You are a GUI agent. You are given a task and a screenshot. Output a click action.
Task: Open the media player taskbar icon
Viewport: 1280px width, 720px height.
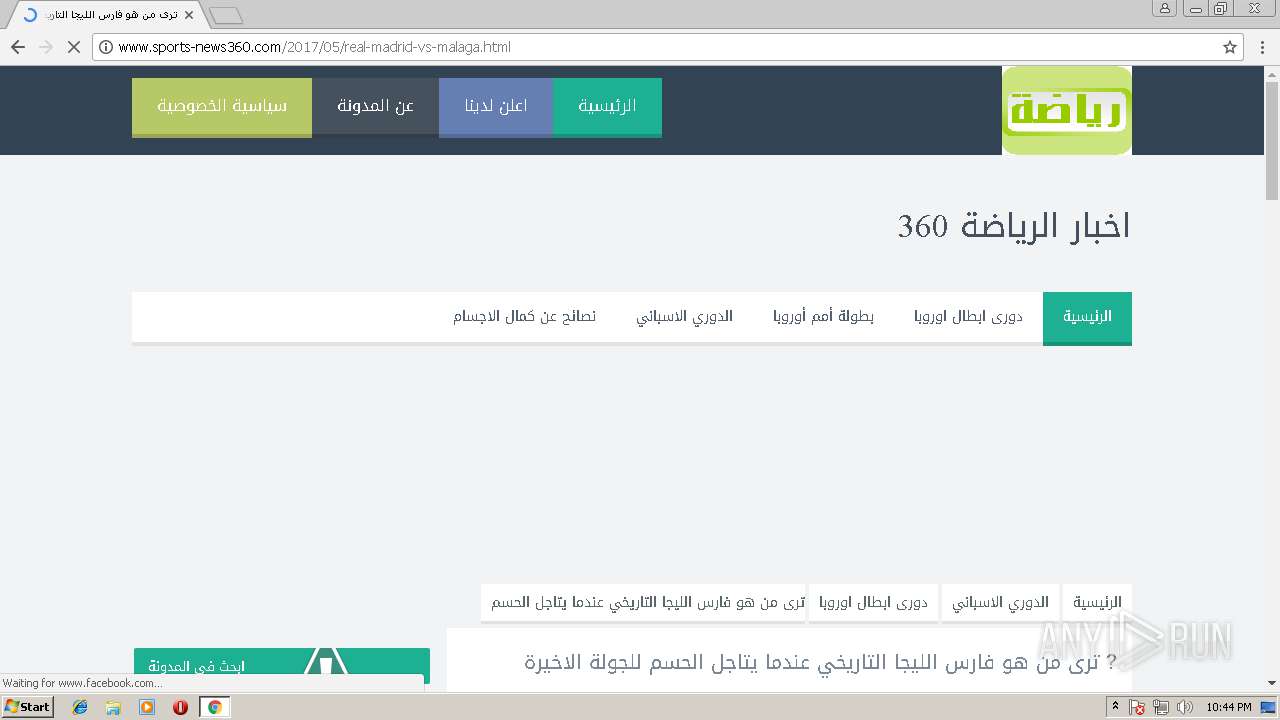pos(147,707)
